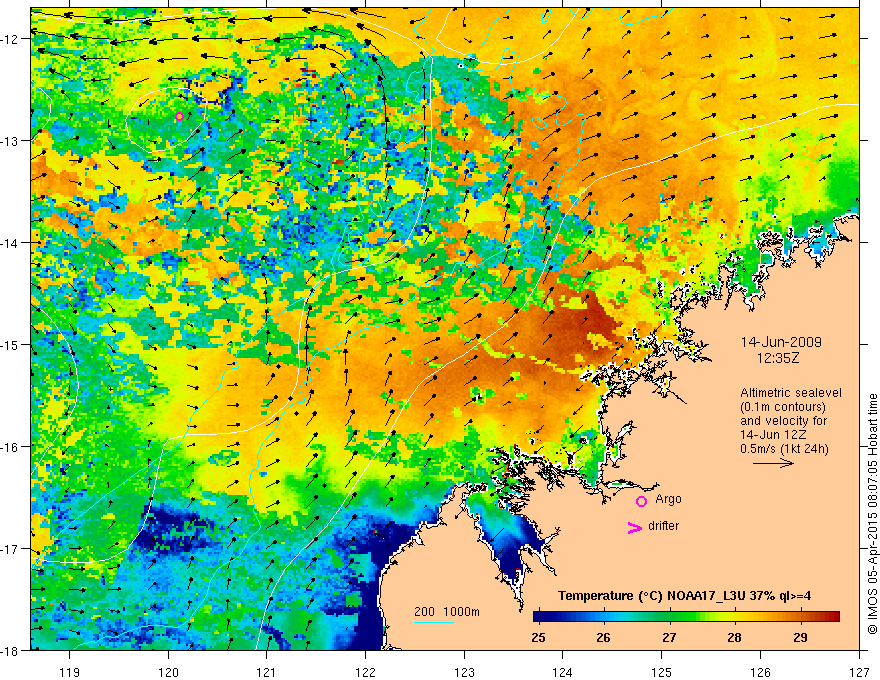880x680 pixels.
Task: Click longitude axis label 127
Action: click(x=859, y=672)
